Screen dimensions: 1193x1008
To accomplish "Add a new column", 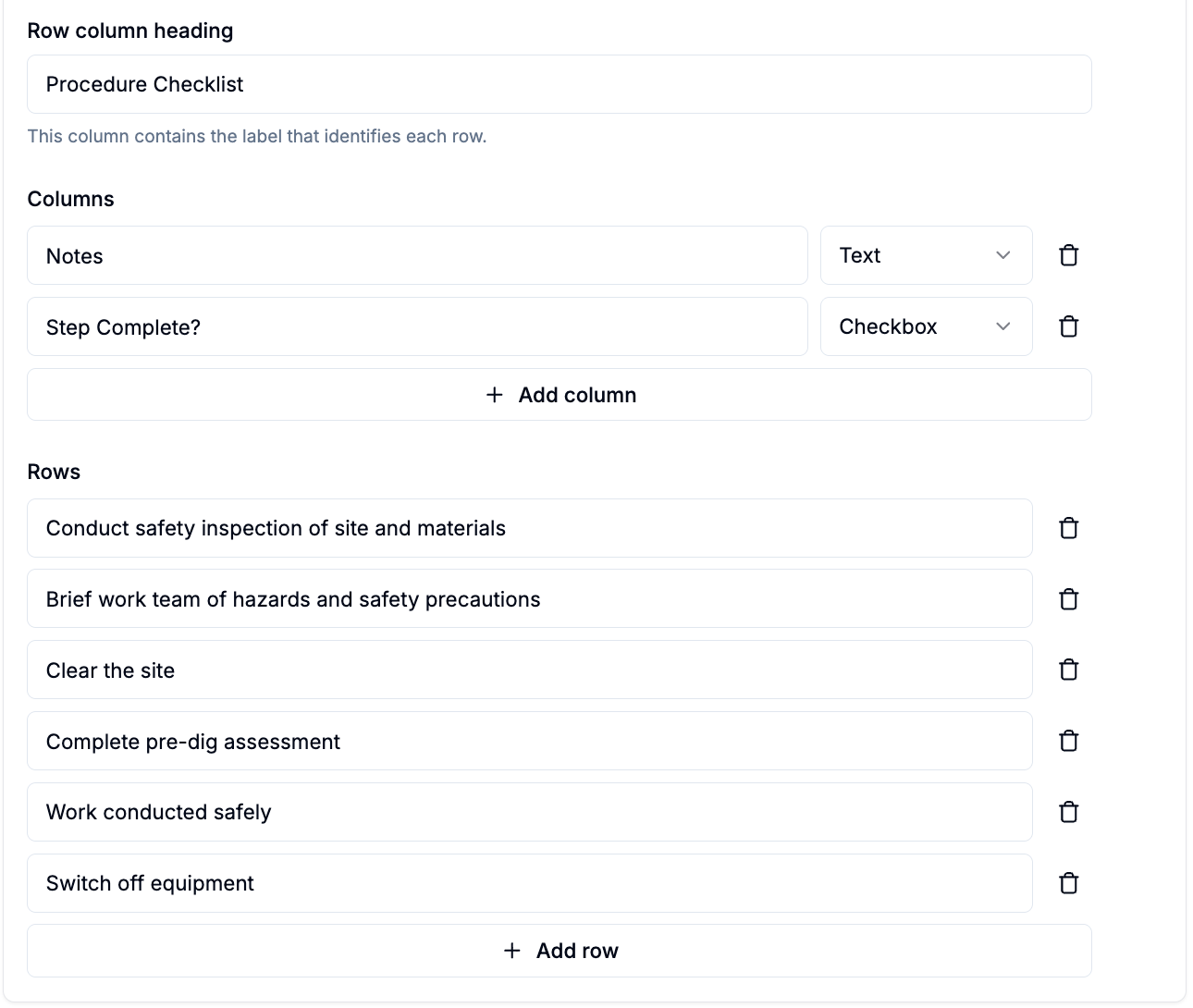I will tap(560, 395).
